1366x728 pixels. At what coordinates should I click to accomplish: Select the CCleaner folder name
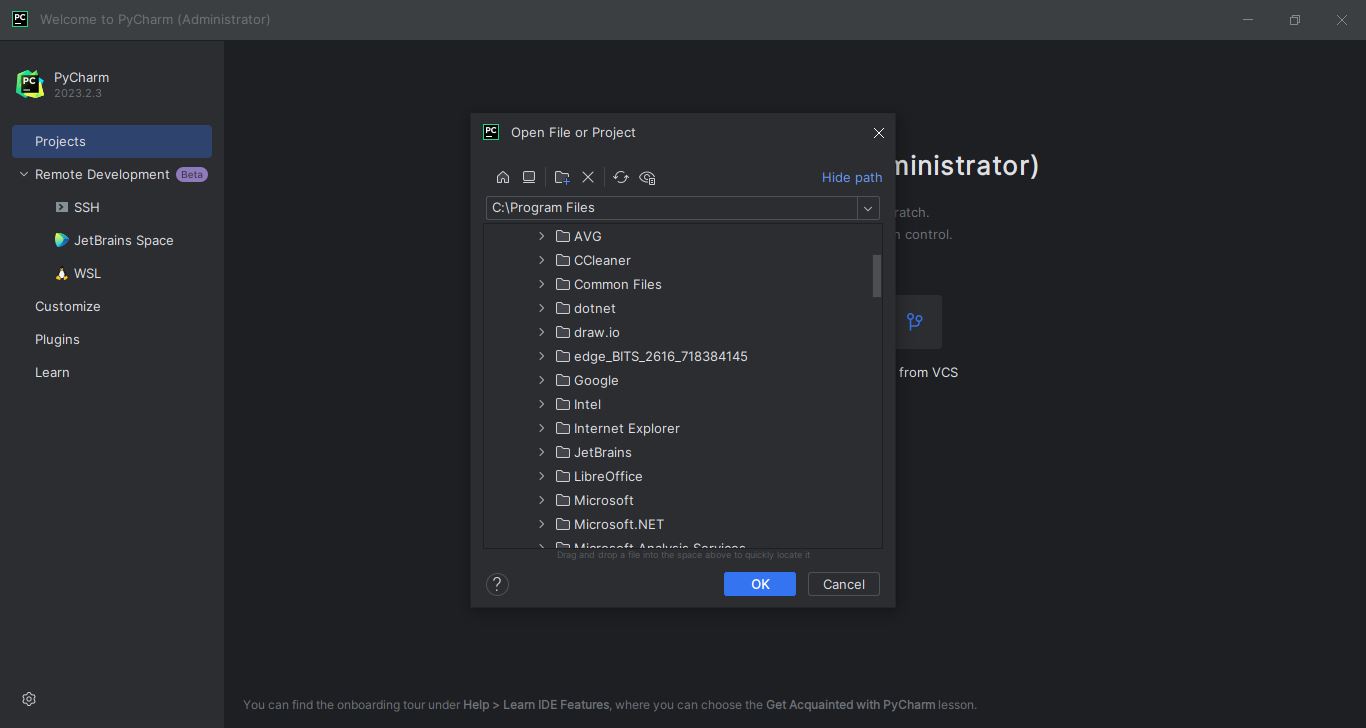pyautogui.click(x=602, y=260)
